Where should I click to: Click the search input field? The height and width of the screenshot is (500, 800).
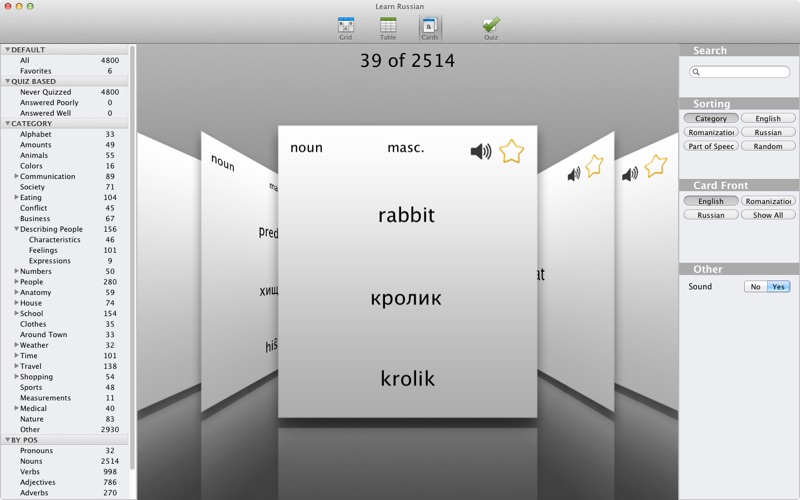(x=739, y=72)
